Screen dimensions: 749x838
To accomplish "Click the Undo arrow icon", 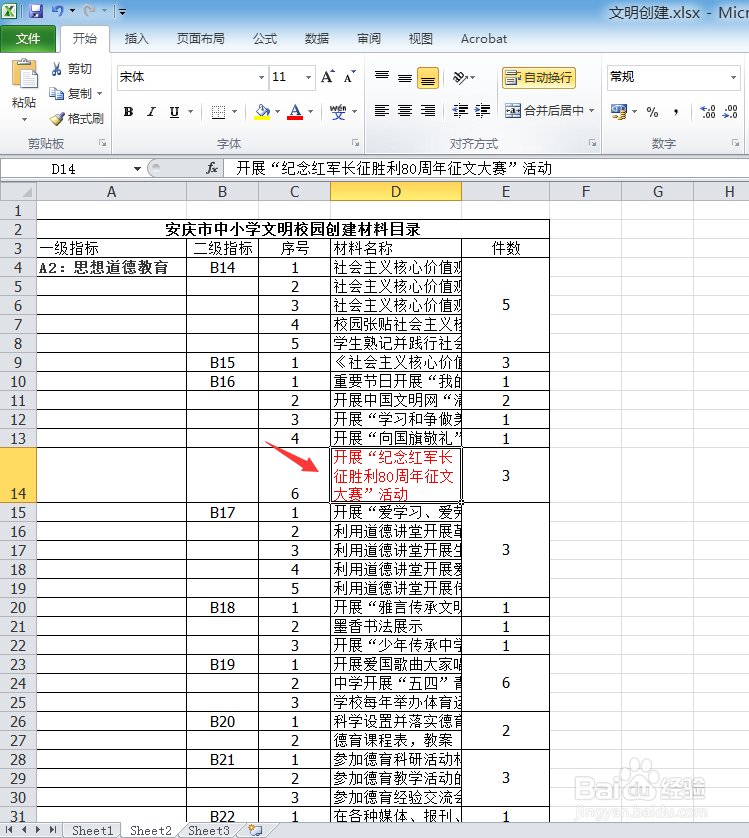I will point(57,11).
